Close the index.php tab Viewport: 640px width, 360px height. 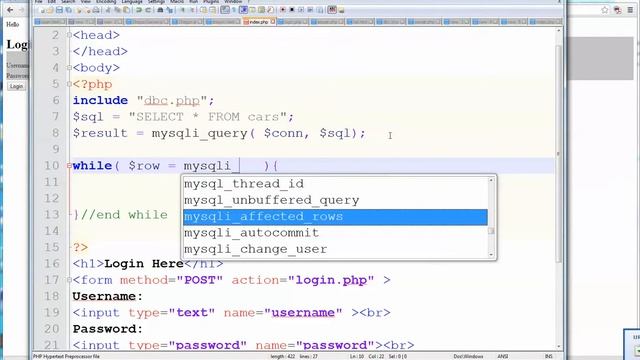(273, 22)
